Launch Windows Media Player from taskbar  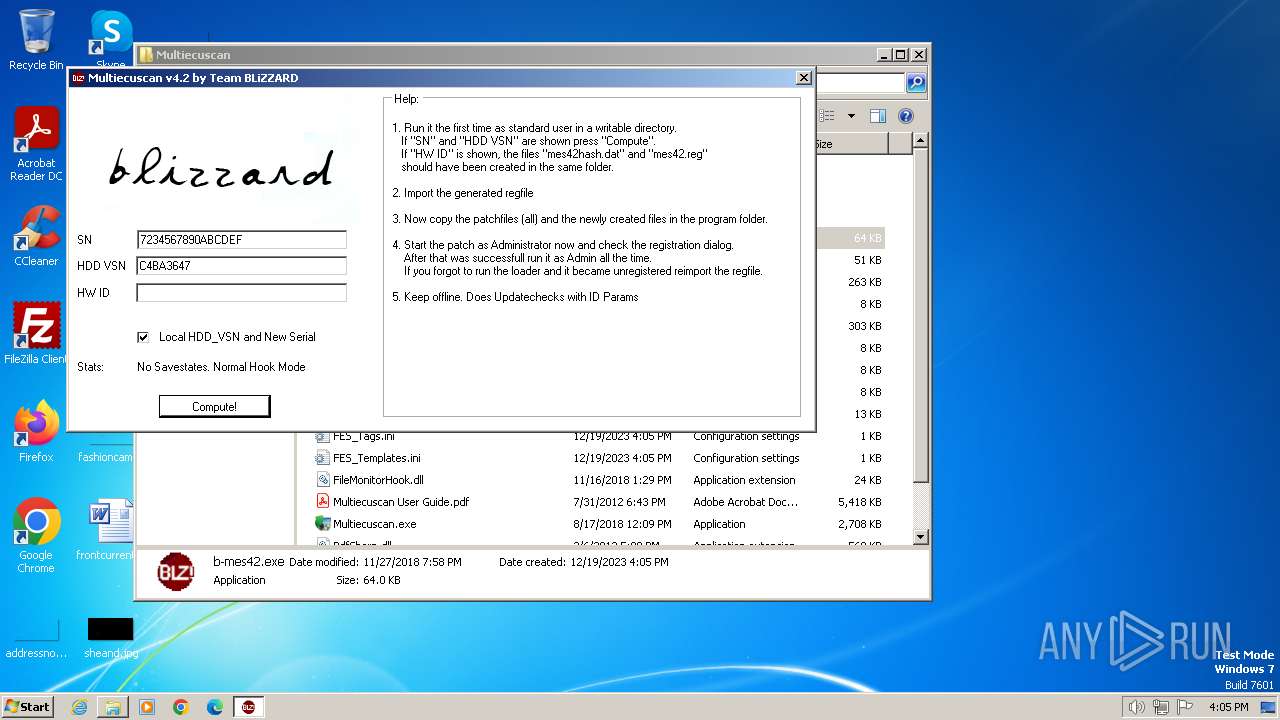coord(147,707)
